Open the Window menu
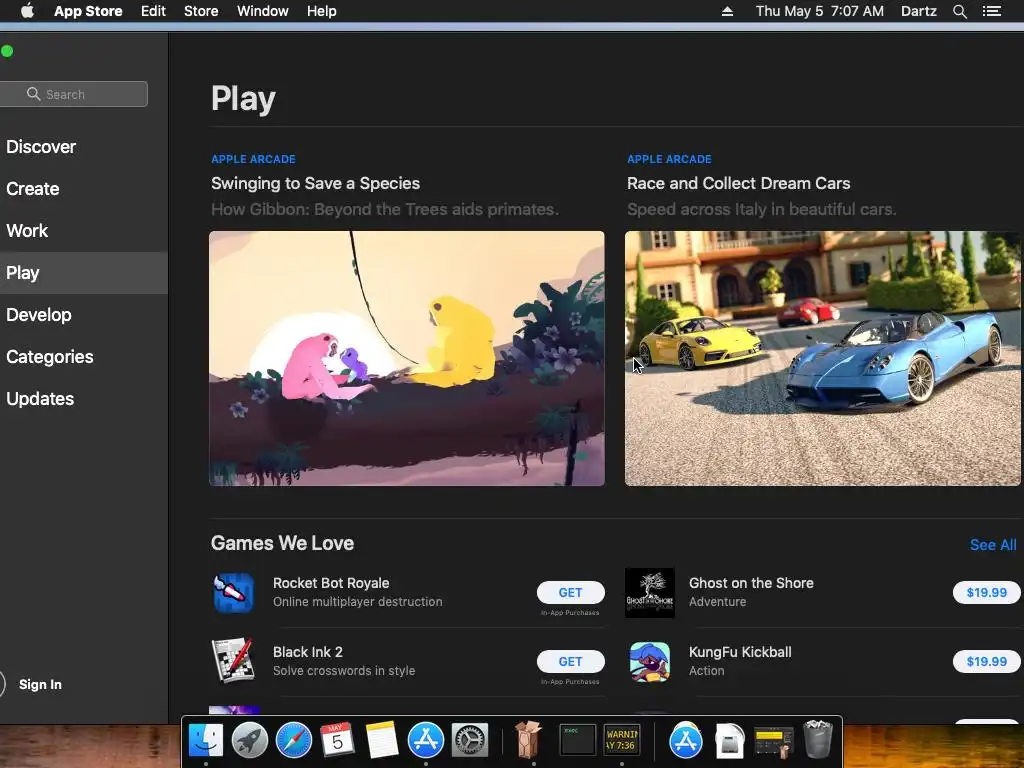Image resolution: width=1024 pixels, height=768 pixels. point(263,11)
